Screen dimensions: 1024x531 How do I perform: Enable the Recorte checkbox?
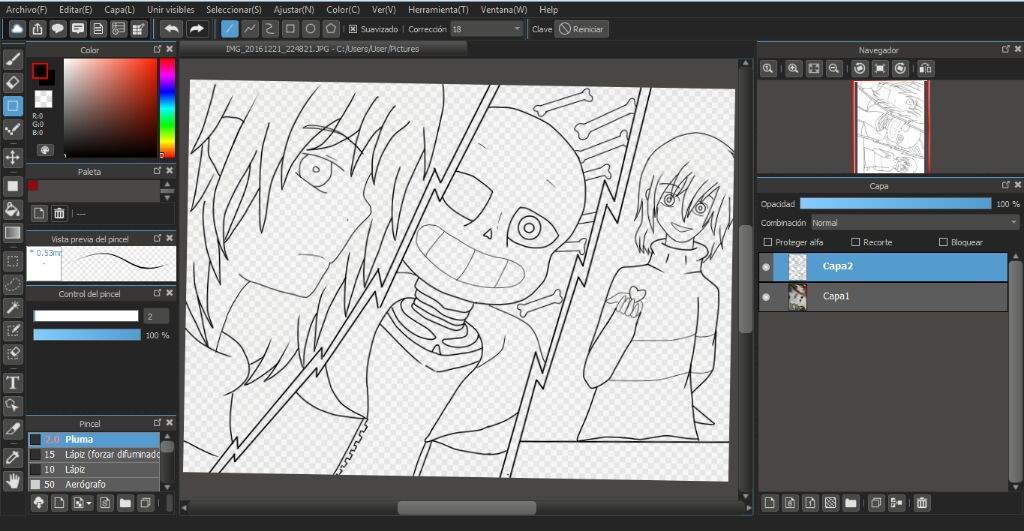point(856,242)
